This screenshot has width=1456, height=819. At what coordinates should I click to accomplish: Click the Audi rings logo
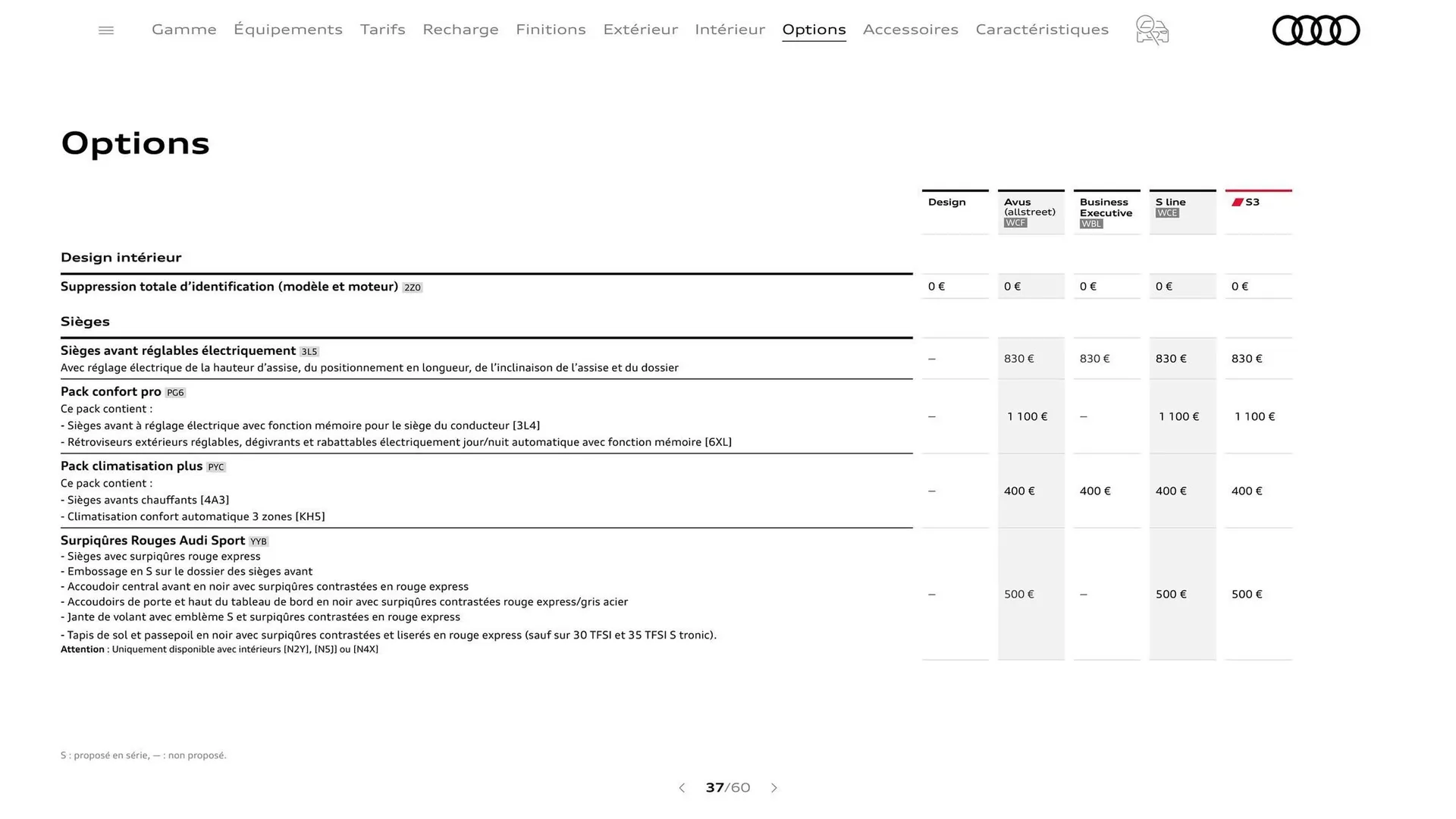tap(1316, 30)
